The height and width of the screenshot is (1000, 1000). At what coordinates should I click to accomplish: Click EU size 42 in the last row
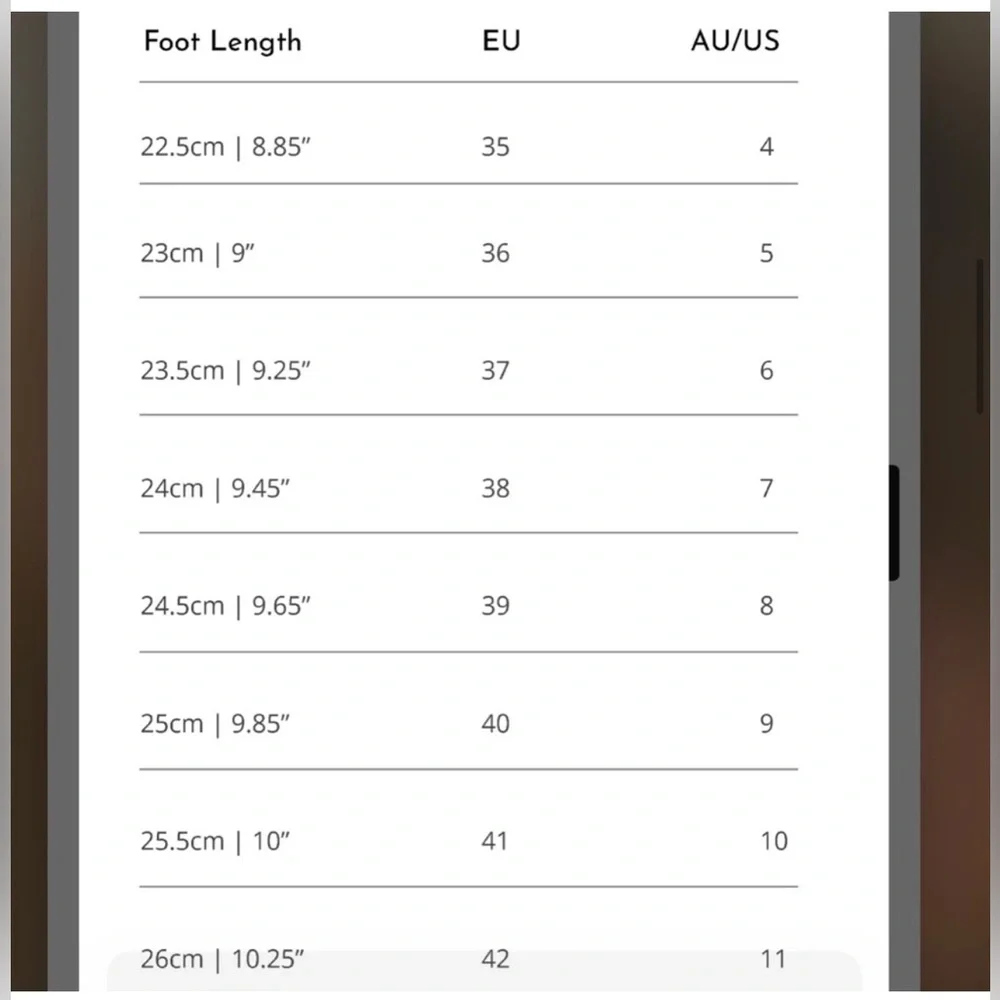pos(495,959)
